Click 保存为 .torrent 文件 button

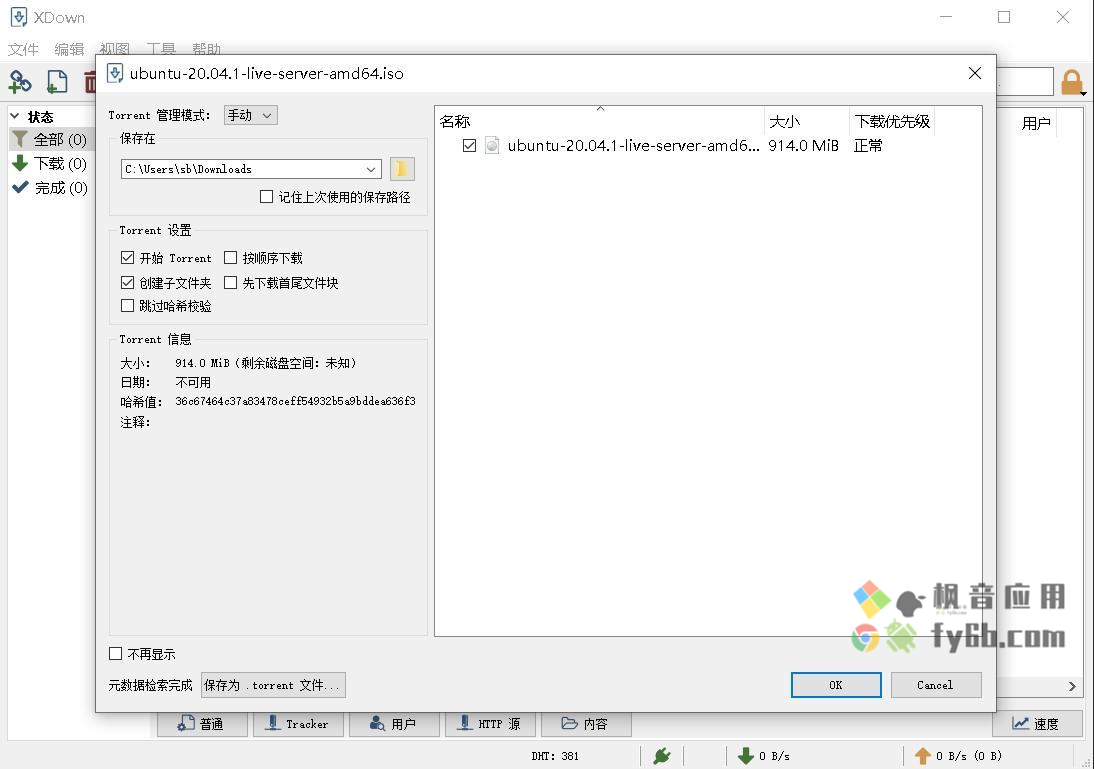tap(273, 685)
